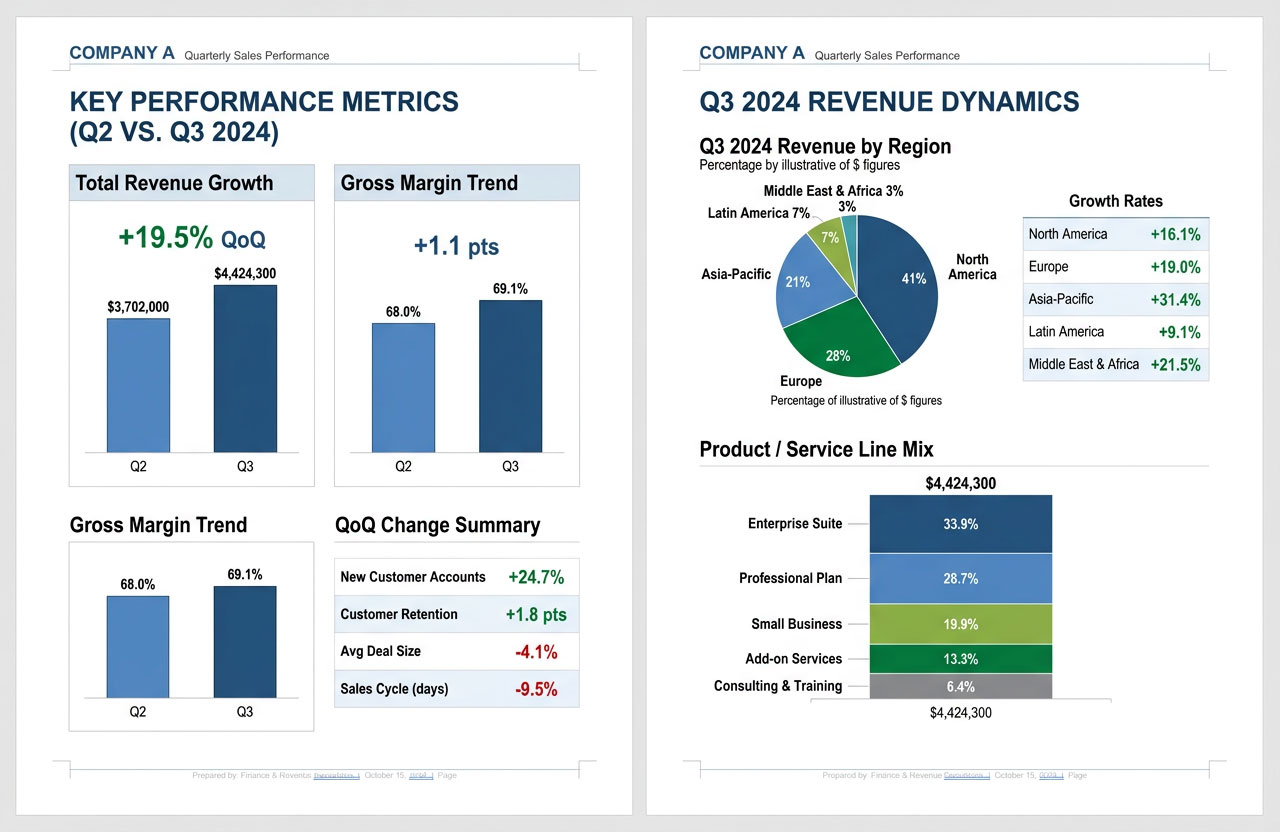
Task: Select the Add-on Services 13.3% segment
Action: pos(960,659)
